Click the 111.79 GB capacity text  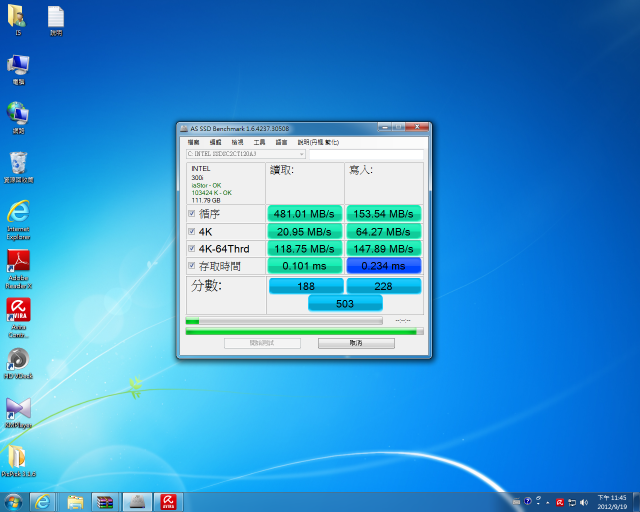tap(206, 200)
